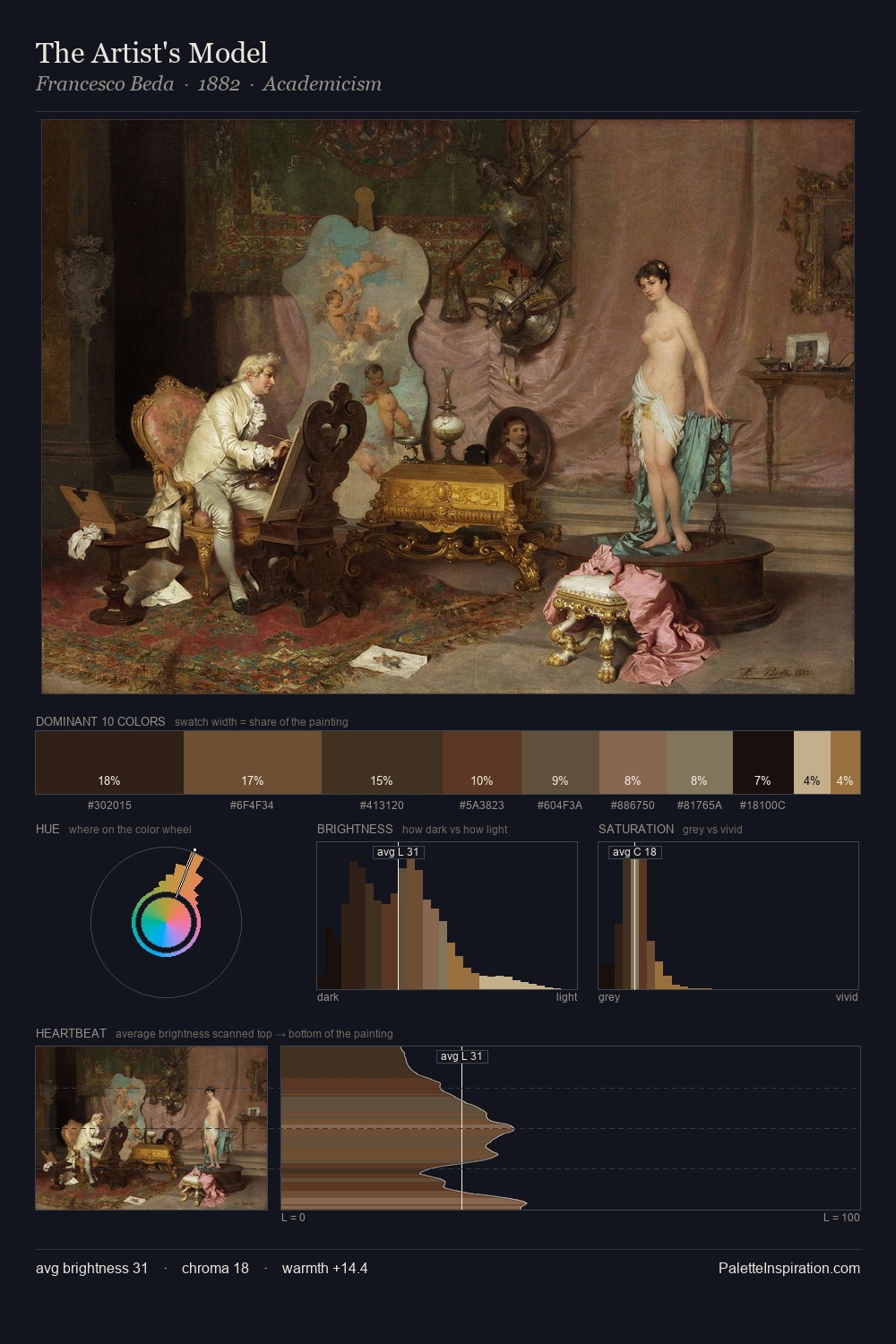The width and height of the screenshot is (896, 1344).
Task: Click the small painting thumbnail in Heartbeat
Action: coord(151,1128)
